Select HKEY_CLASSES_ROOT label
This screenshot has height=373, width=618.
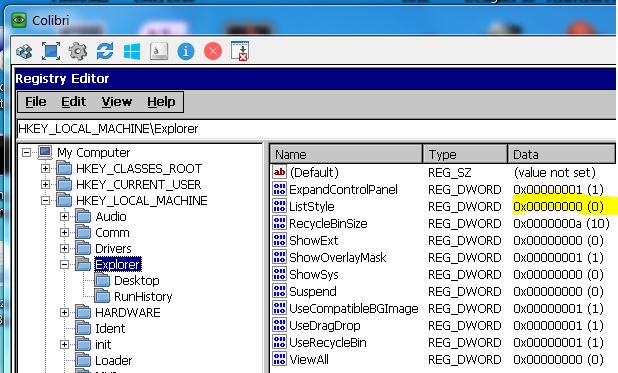tap(139, 169)
